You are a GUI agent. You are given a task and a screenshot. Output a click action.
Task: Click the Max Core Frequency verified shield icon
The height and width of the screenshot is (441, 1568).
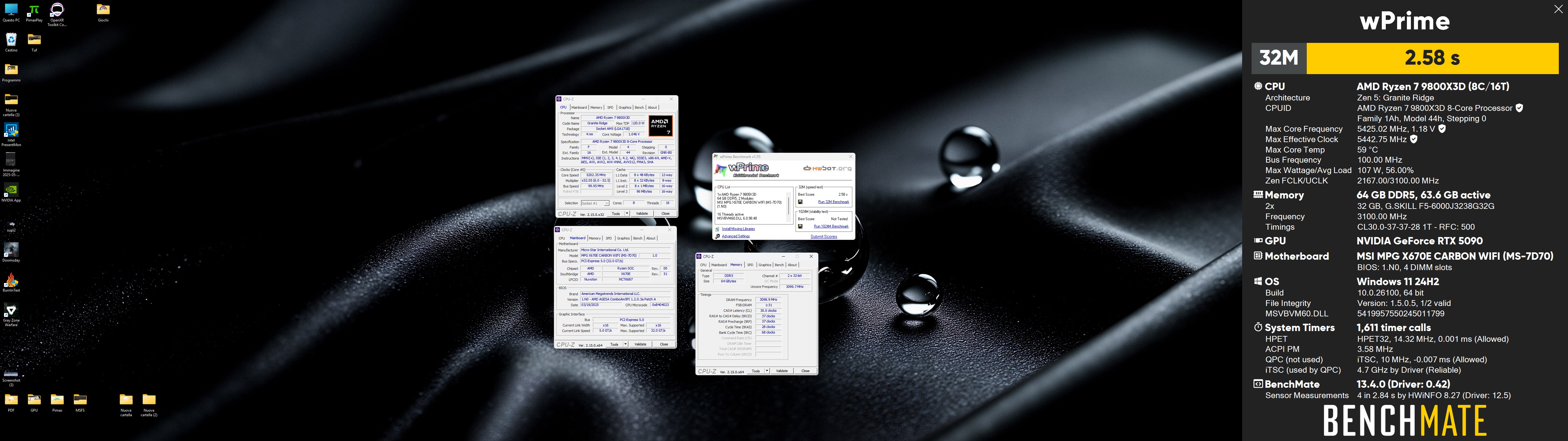(x=1442, y=129)
